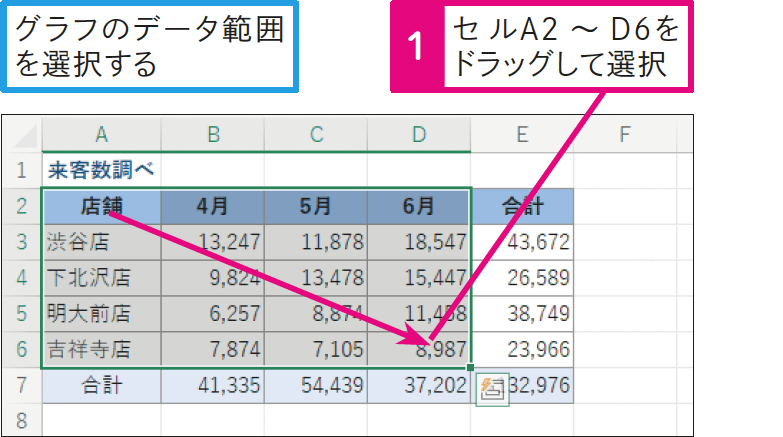Click the 6月 header cell
The image size is (783, 437).
pyautogui.click(x=419, y=206)
